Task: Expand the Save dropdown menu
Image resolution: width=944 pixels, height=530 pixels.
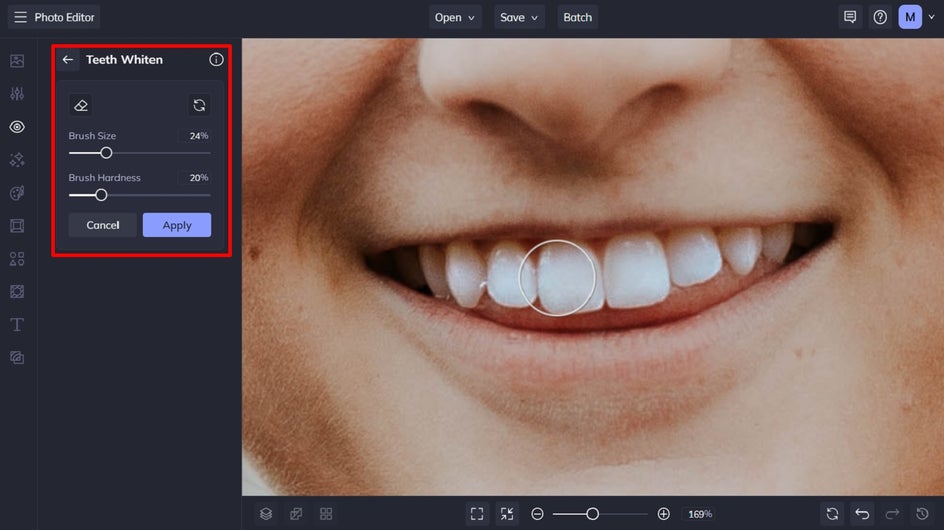Action: click(519, 17)
